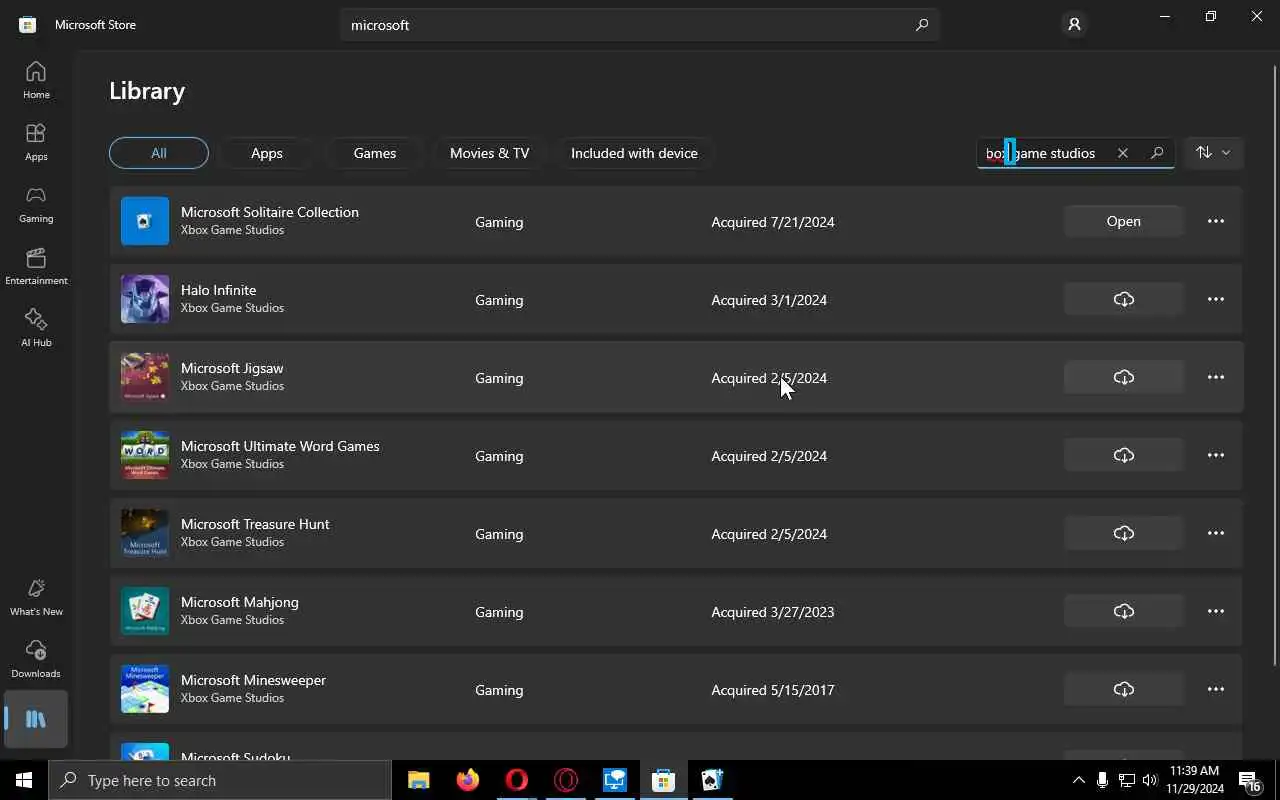The height and width of the screenshot is (800, 1280).
Task: Click the Microsoft Jigsaw thumbnail
Action: point(145,377)
